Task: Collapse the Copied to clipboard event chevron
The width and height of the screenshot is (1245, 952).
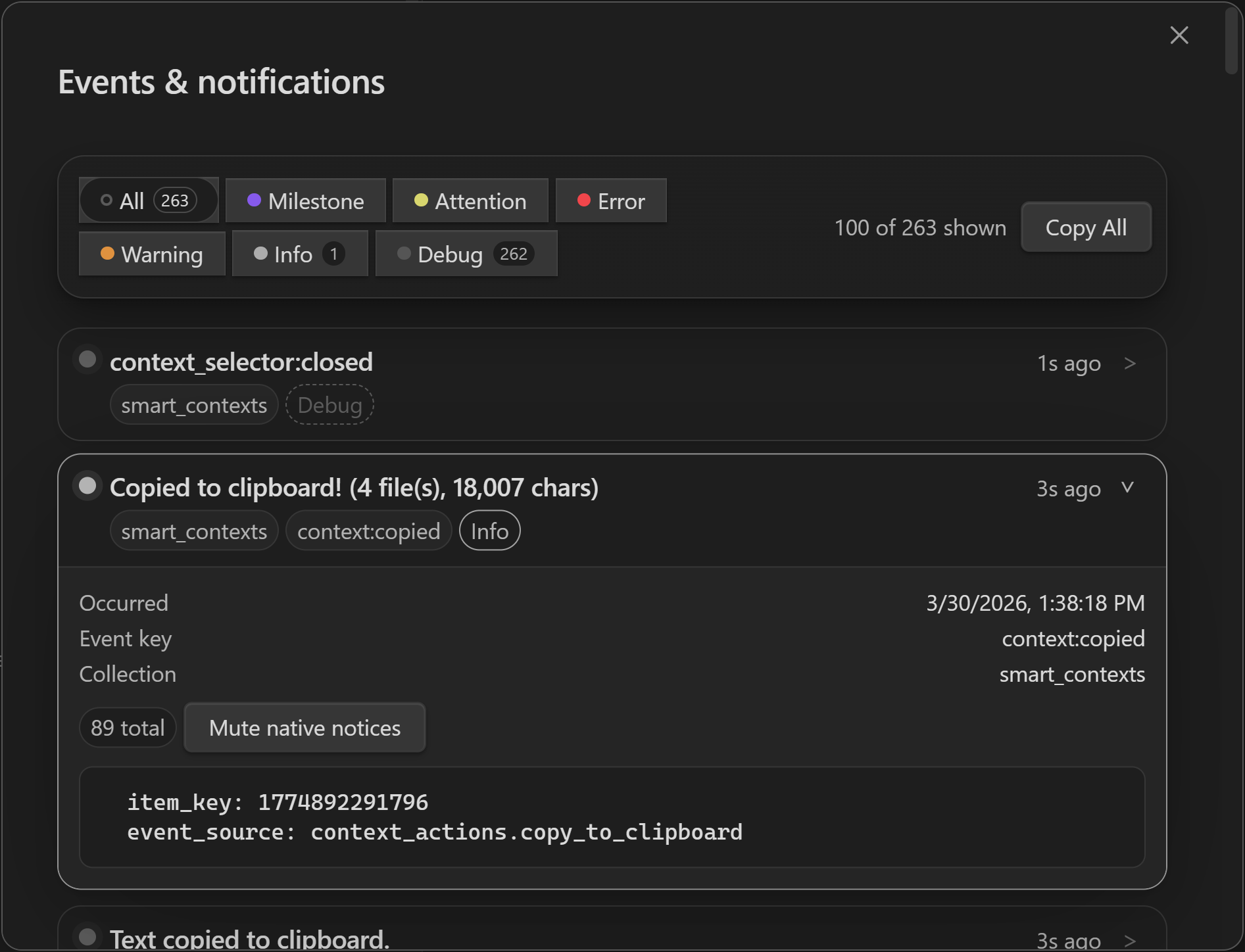Action: point(1127,488)
